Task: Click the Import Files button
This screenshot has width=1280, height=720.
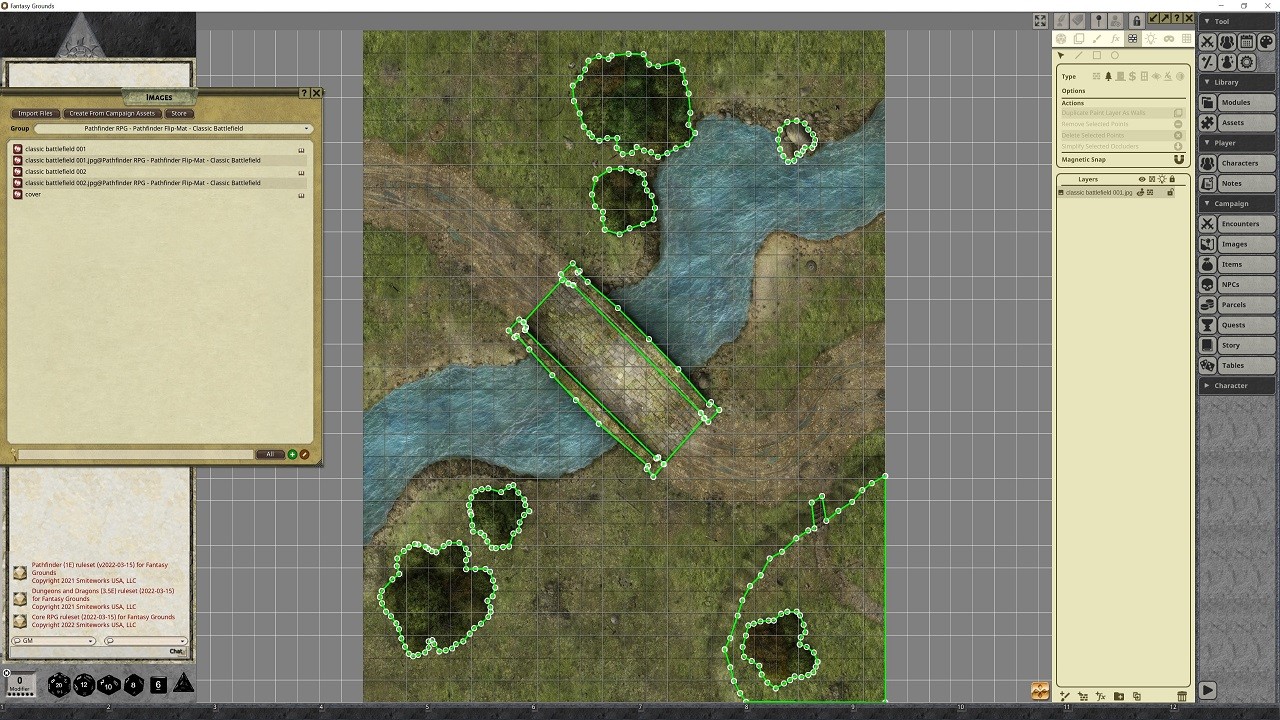Action: point(35,113)
